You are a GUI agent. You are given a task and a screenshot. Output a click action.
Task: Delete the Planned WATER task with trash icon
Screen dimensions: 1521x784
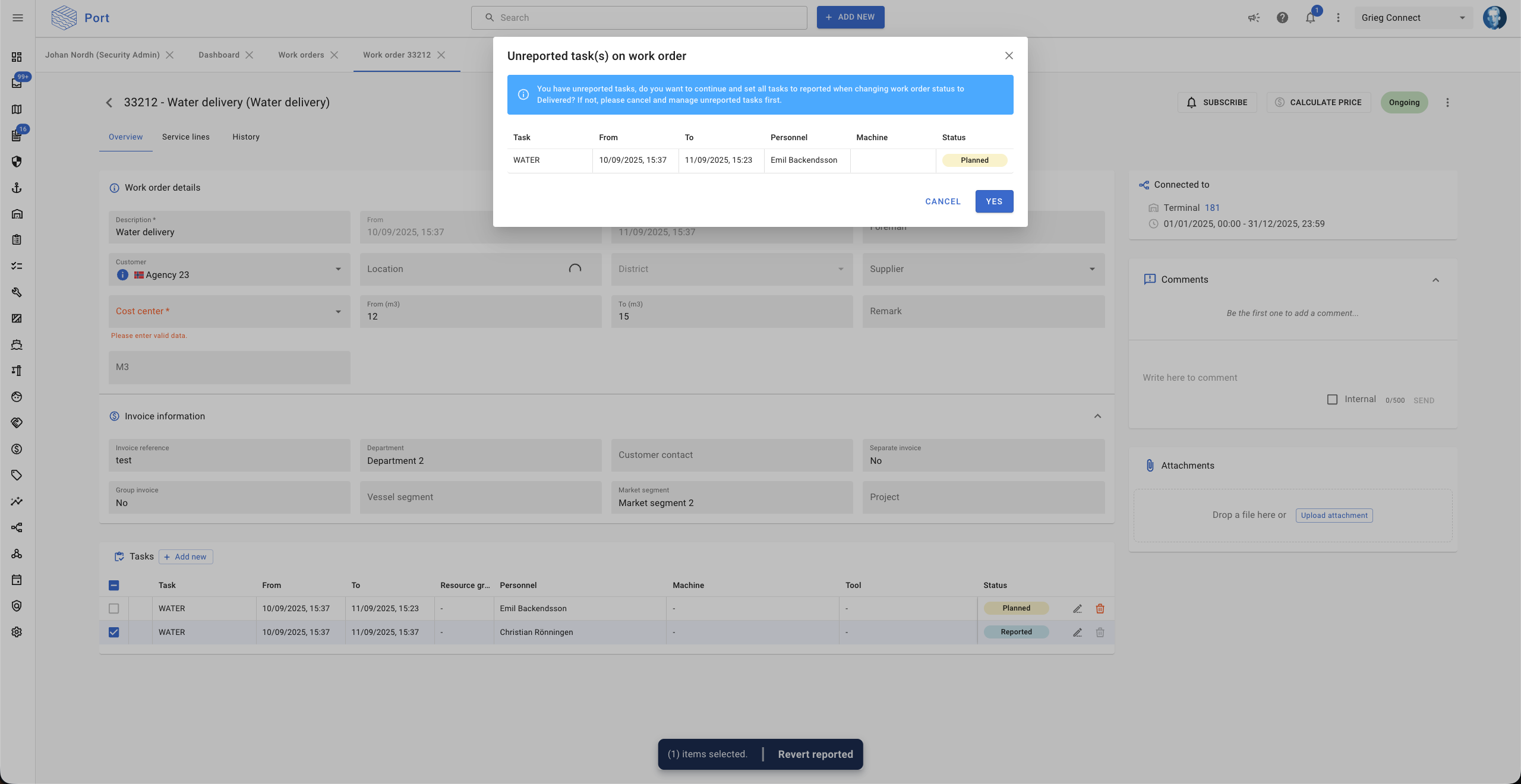click(1100, 609)
